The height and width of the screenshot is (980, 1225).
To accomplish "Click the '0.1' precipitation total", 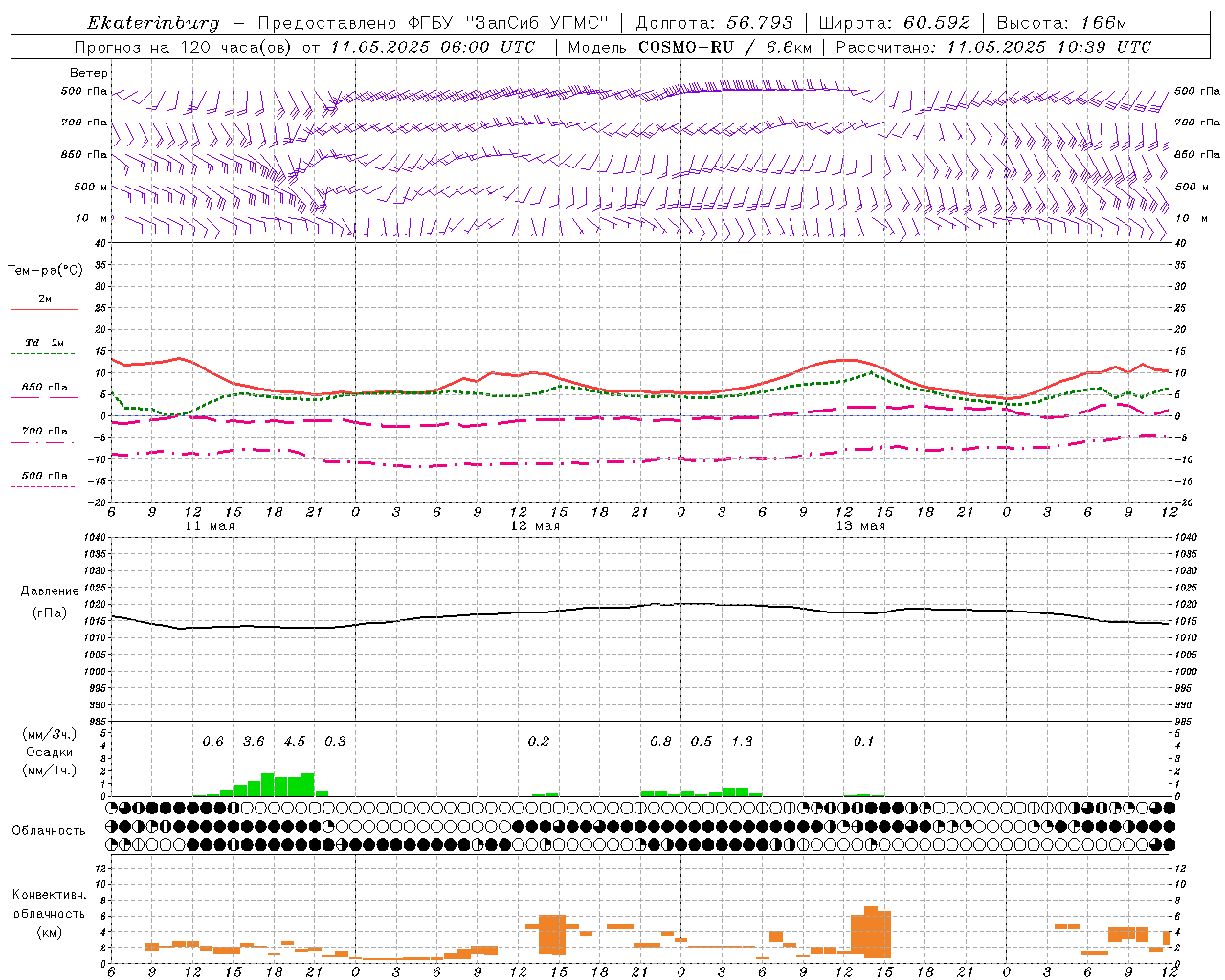I will [x=863, y=741].
